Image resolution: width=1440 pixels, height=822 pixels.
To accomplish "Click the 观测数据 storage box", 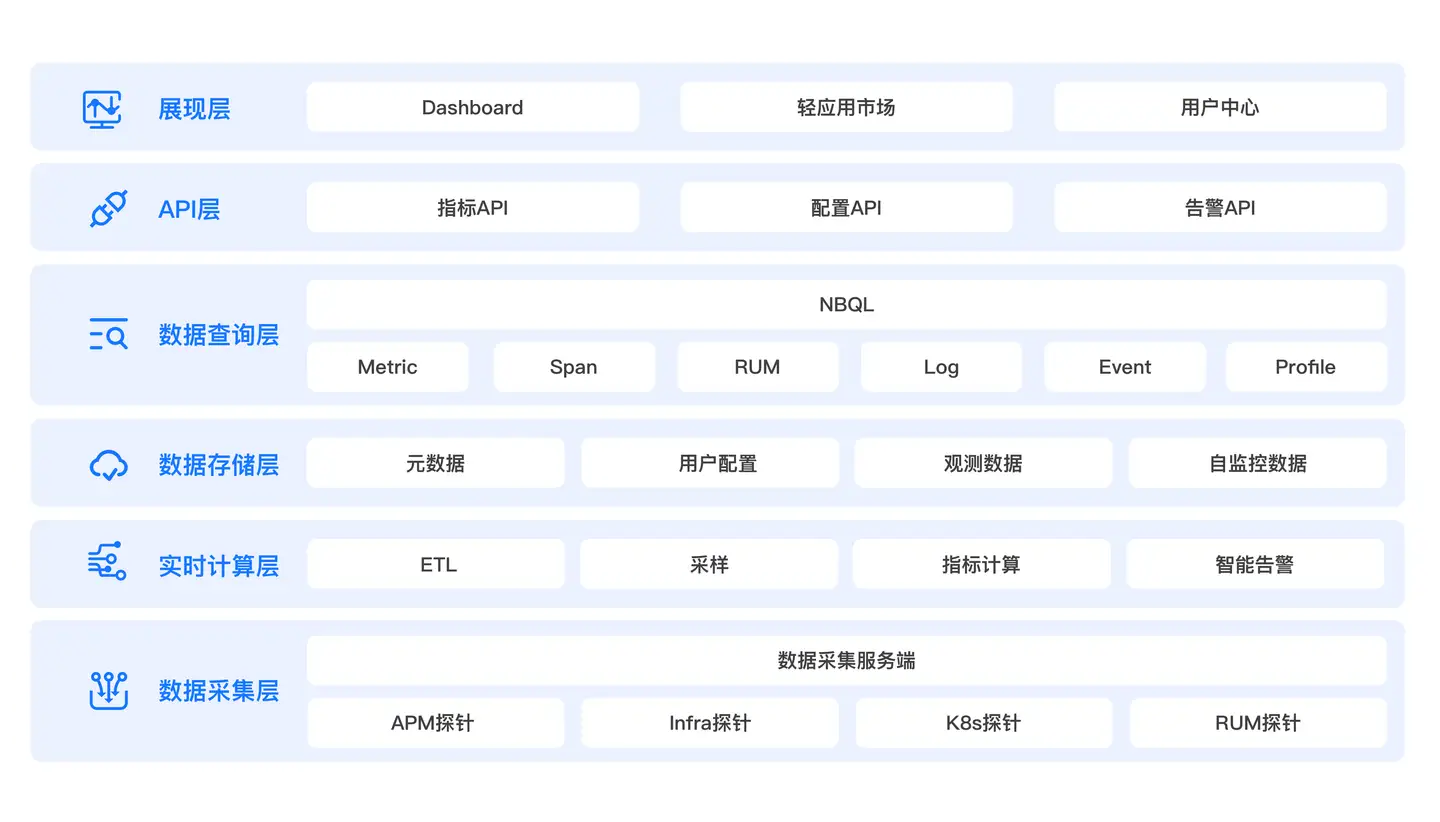I will pyautogui.click(x=982, y=464).
